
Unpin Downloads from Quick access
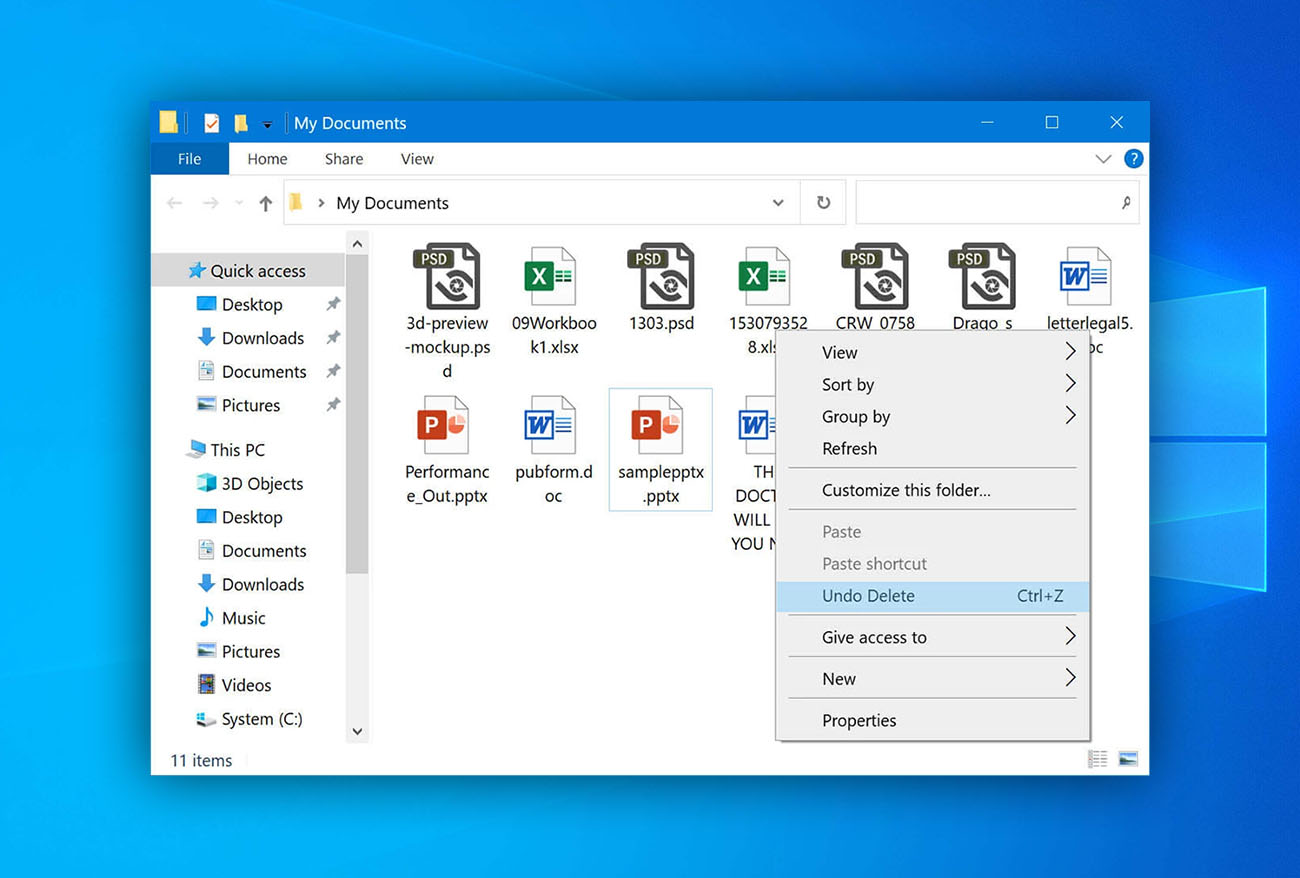332,338
